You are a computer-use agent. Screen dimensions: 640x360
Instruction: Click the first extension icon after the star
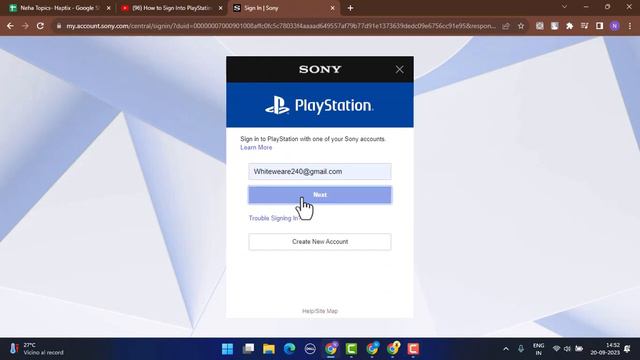point(540,26)
